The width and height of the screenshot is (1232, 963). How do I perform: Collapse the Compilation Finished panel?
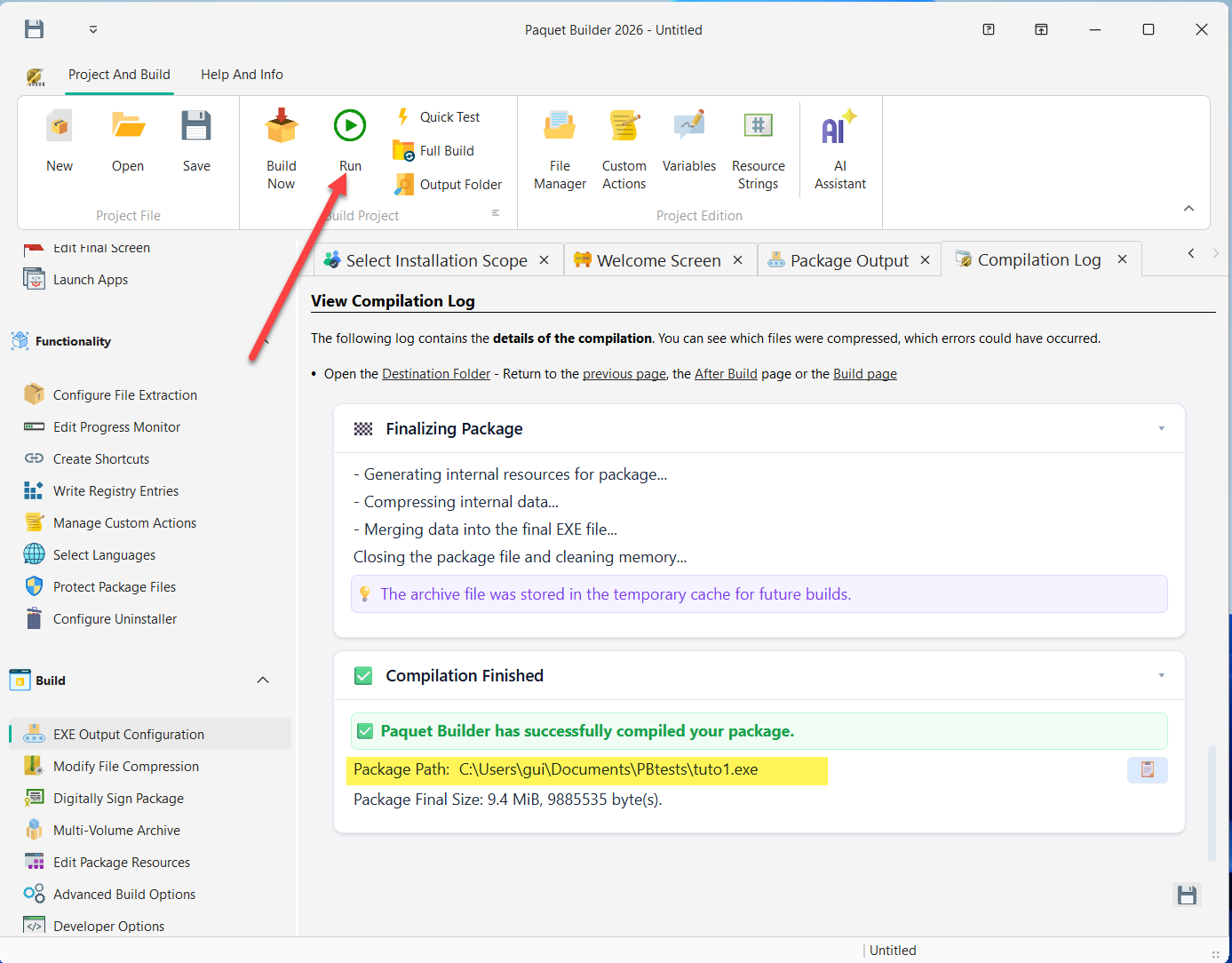1160,675
